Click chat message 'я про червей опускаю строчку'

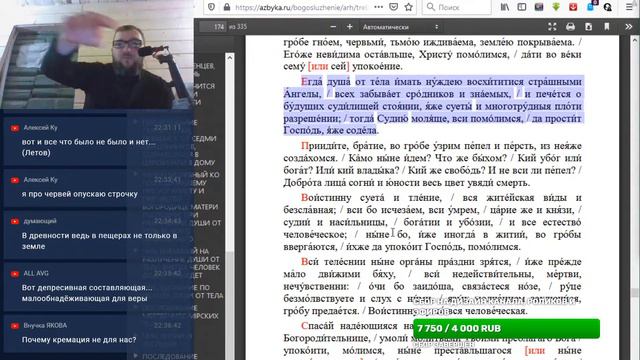(80, 194)
